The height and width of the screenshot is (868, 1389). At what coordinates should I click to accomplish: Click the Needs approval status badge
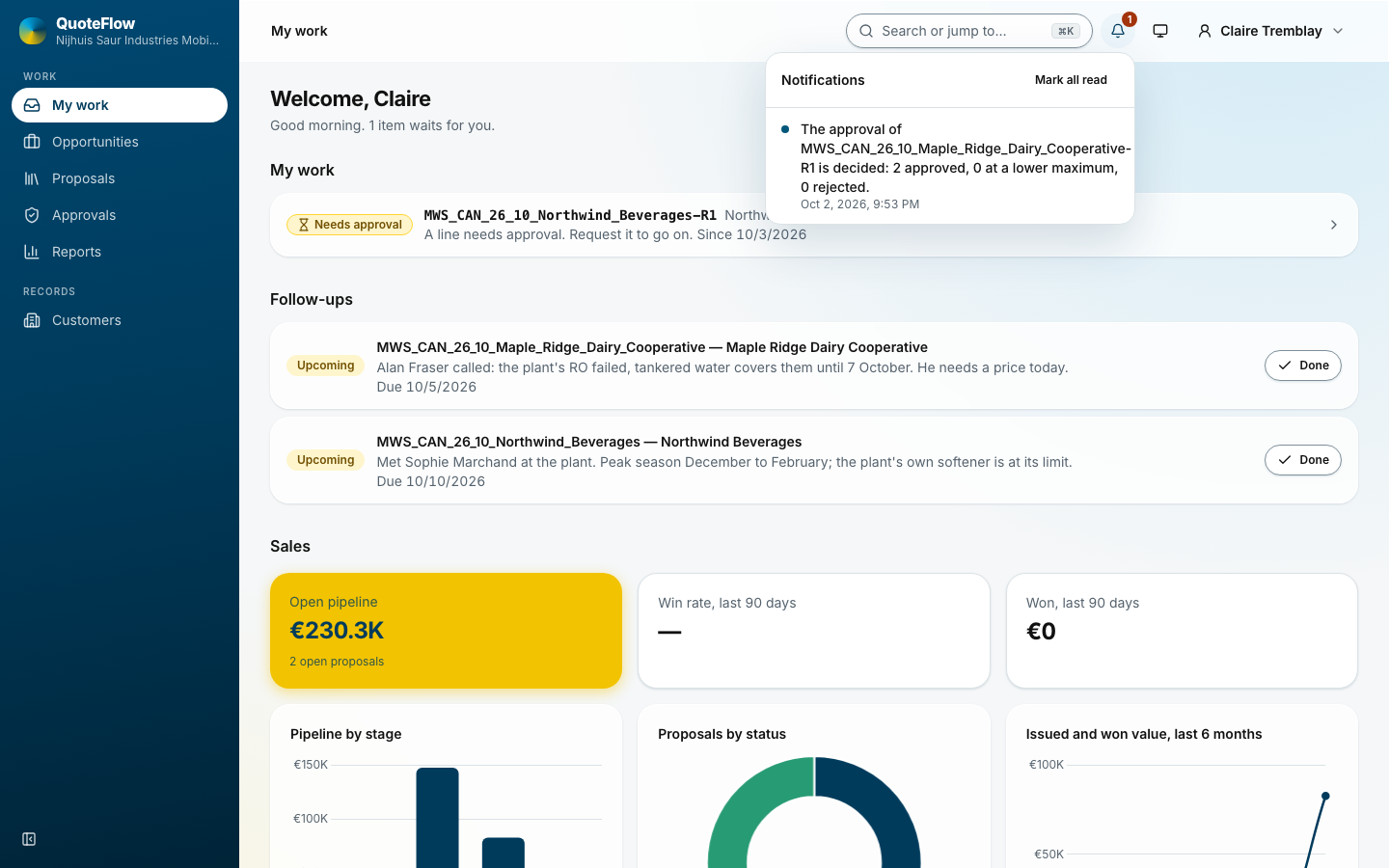(349, 225)
